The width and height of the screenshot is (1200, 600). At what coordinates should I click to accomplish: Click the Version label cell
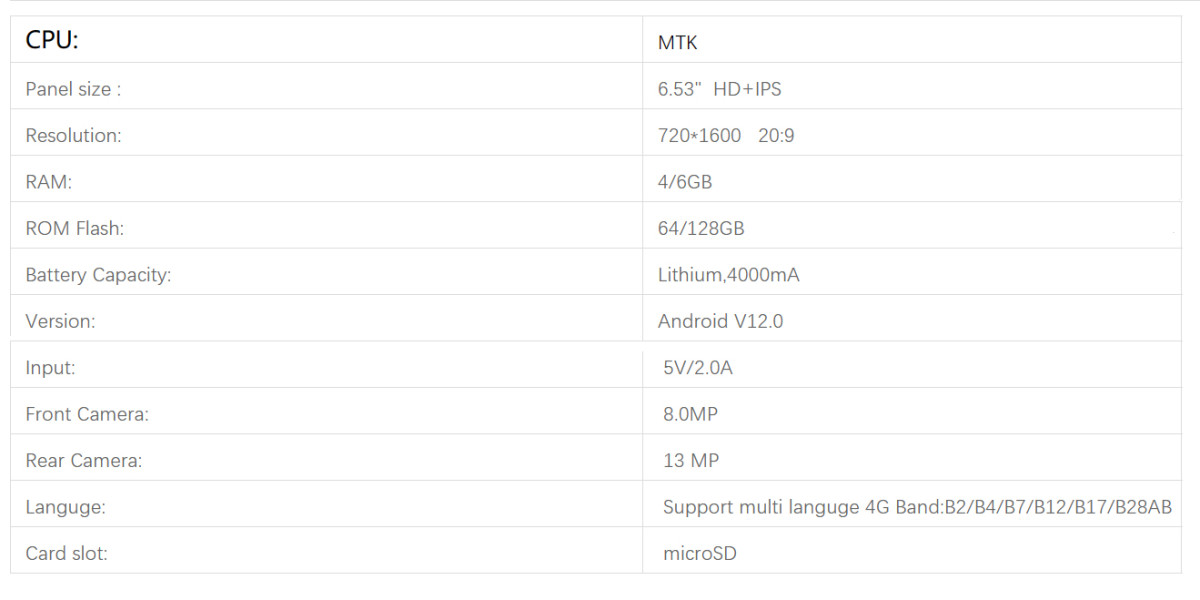pyautogui.click(x=60, y=322)
